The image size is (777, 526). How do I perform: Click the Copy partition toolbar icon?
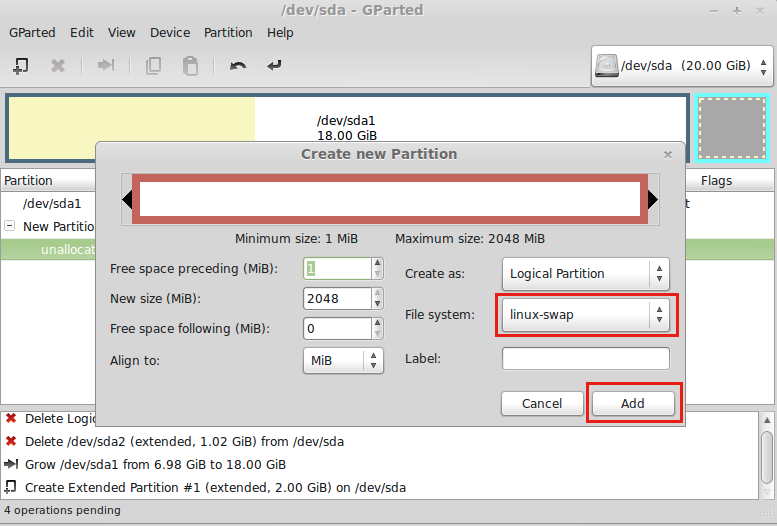[153, 66]
